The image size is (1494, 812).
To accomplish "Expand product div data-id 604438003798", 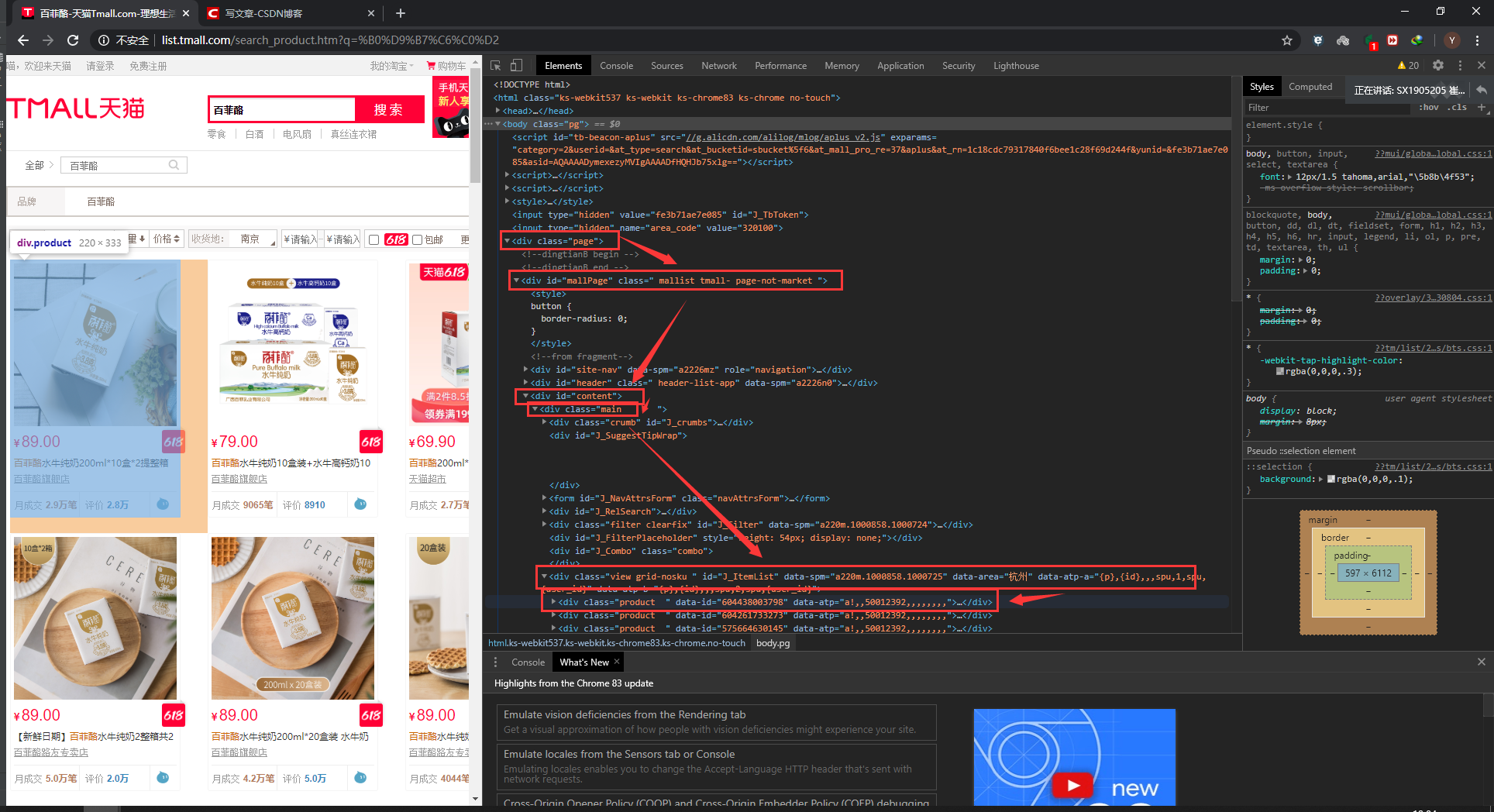I will [x=554, y=602].
